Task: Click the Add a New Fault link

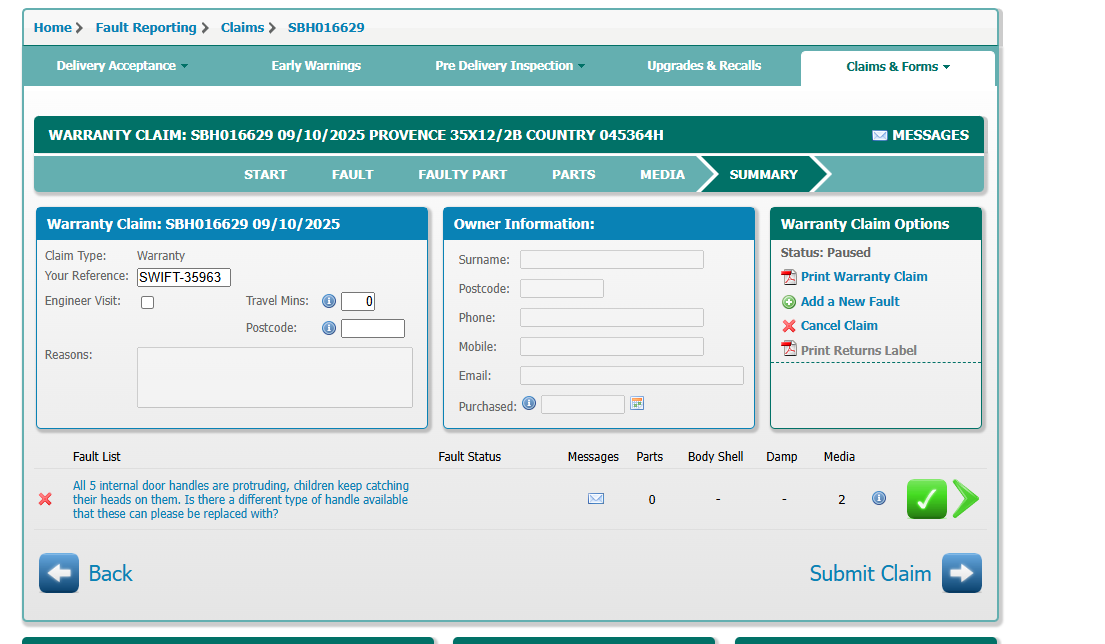Action: [x=850, y=302]
